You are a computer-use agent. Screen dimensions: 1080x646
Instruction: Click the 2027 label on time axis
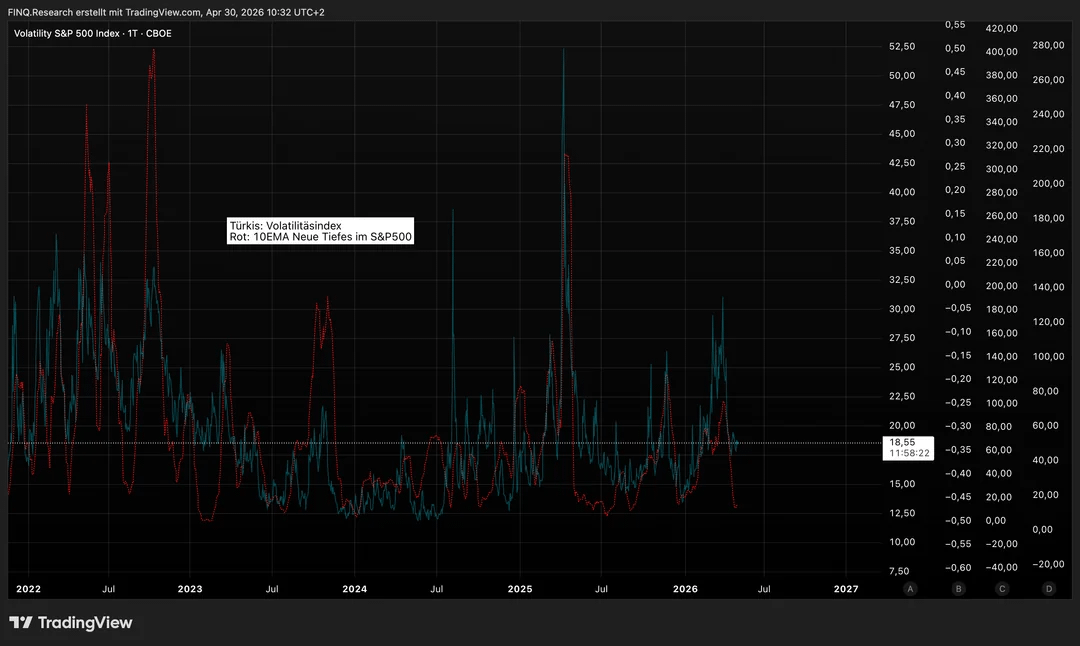click(x=846, y=589)
